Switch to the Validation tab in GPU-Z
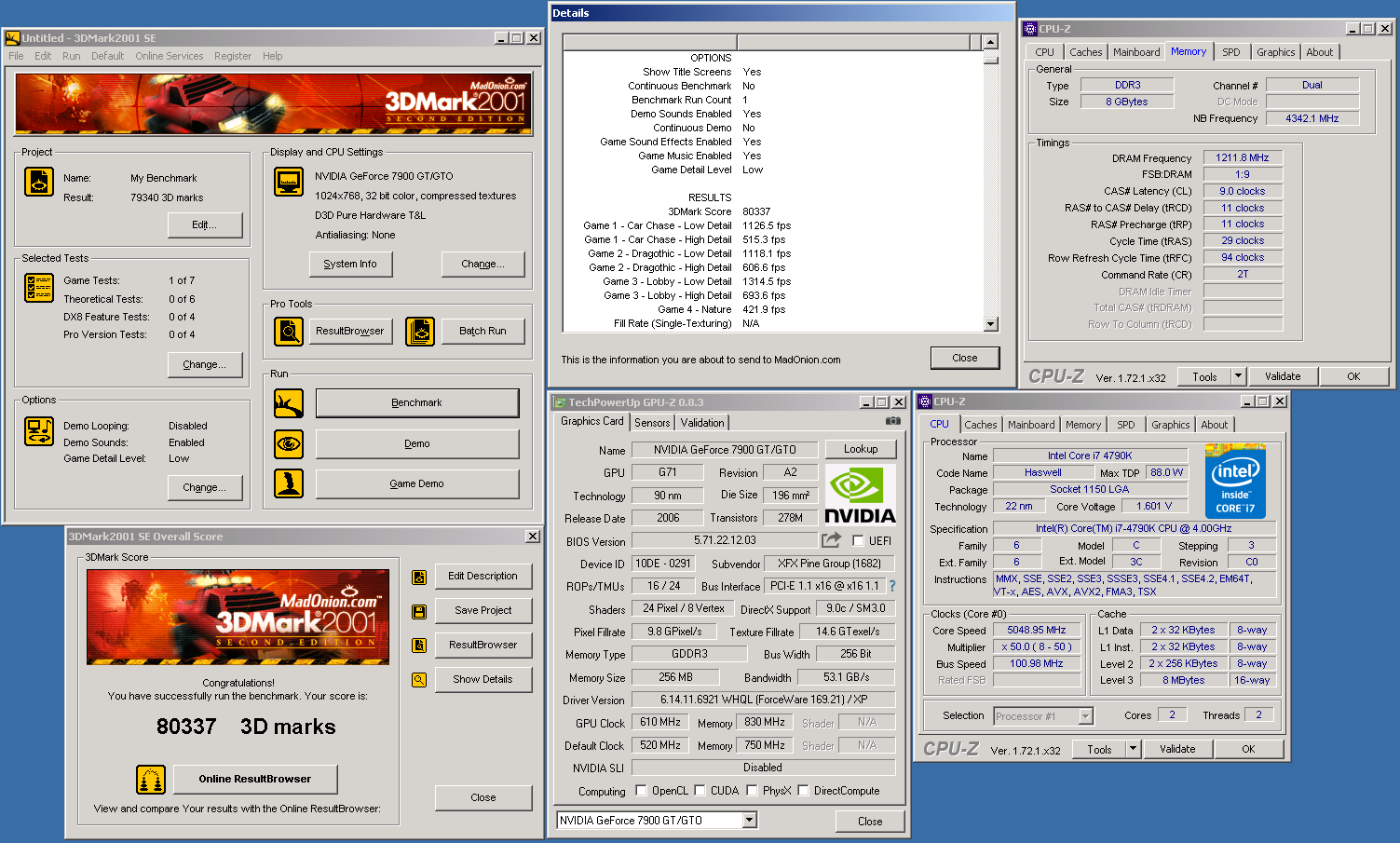This screenshot has height=843, width=1400. coord(702,423)
